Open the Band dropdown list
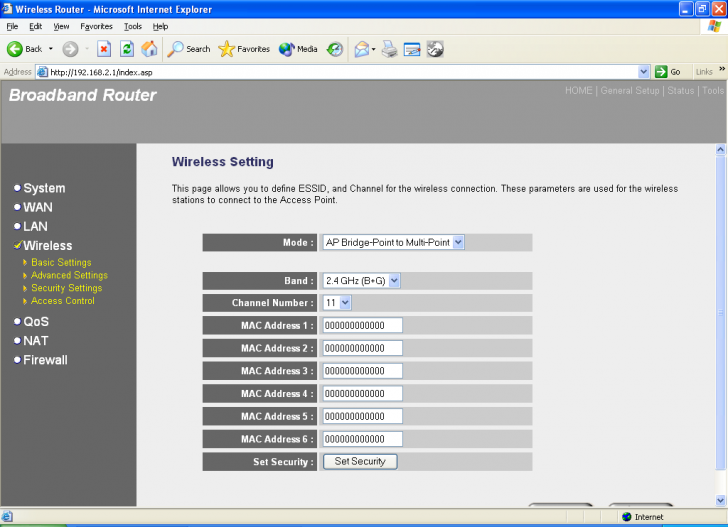The image size is (728, 527). 361,280
